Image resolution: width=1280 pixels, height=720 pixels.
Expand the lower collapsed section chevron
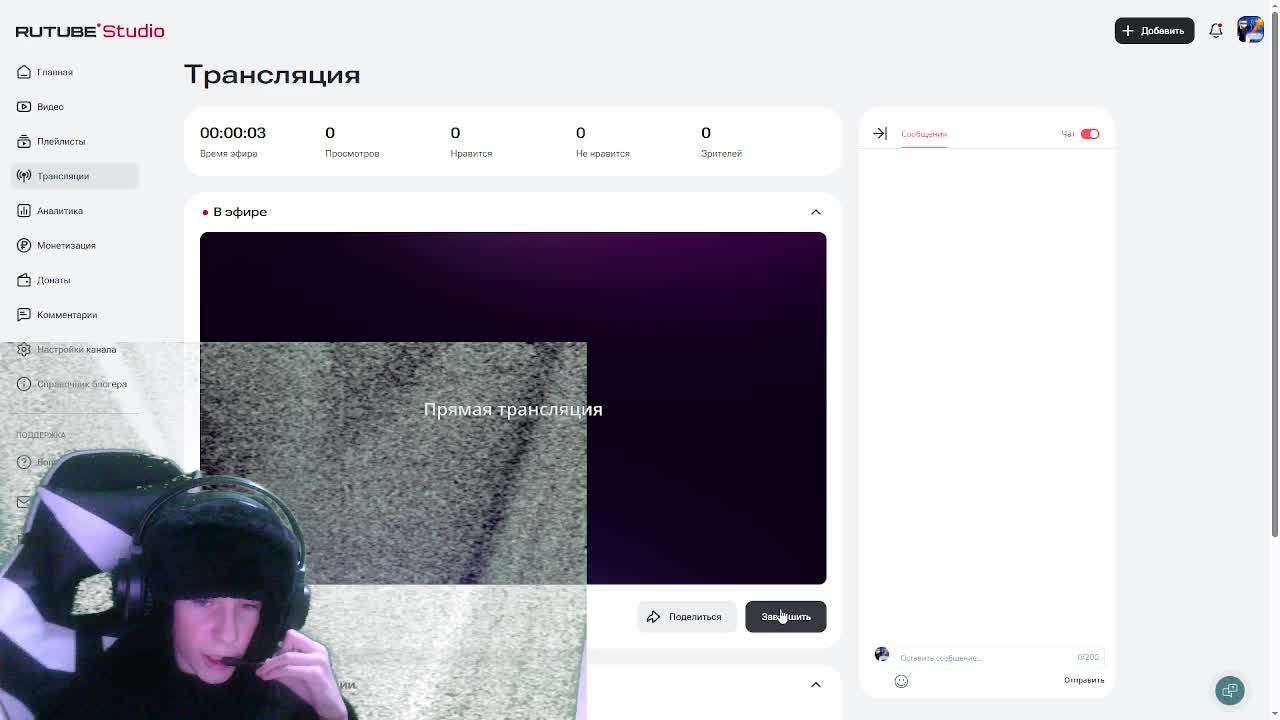pyautogui.click(x=816, y=685)
